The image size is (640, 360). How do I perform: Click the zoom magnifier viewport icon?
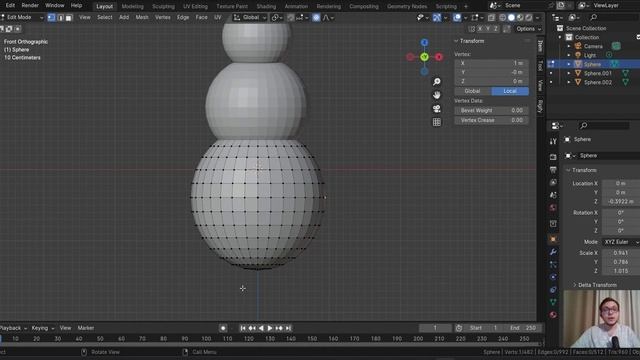click(437, 82)
